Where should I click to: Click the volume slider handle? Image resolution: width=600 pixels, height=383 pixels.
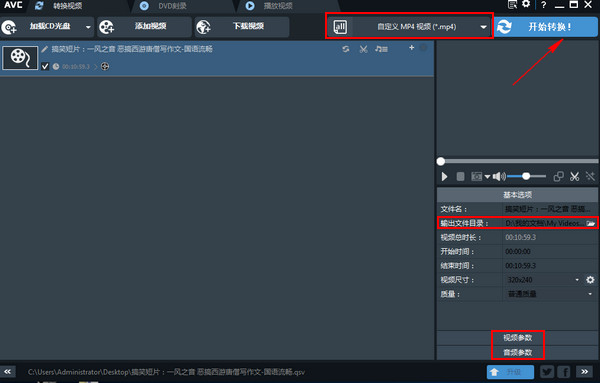pos(526,176)
